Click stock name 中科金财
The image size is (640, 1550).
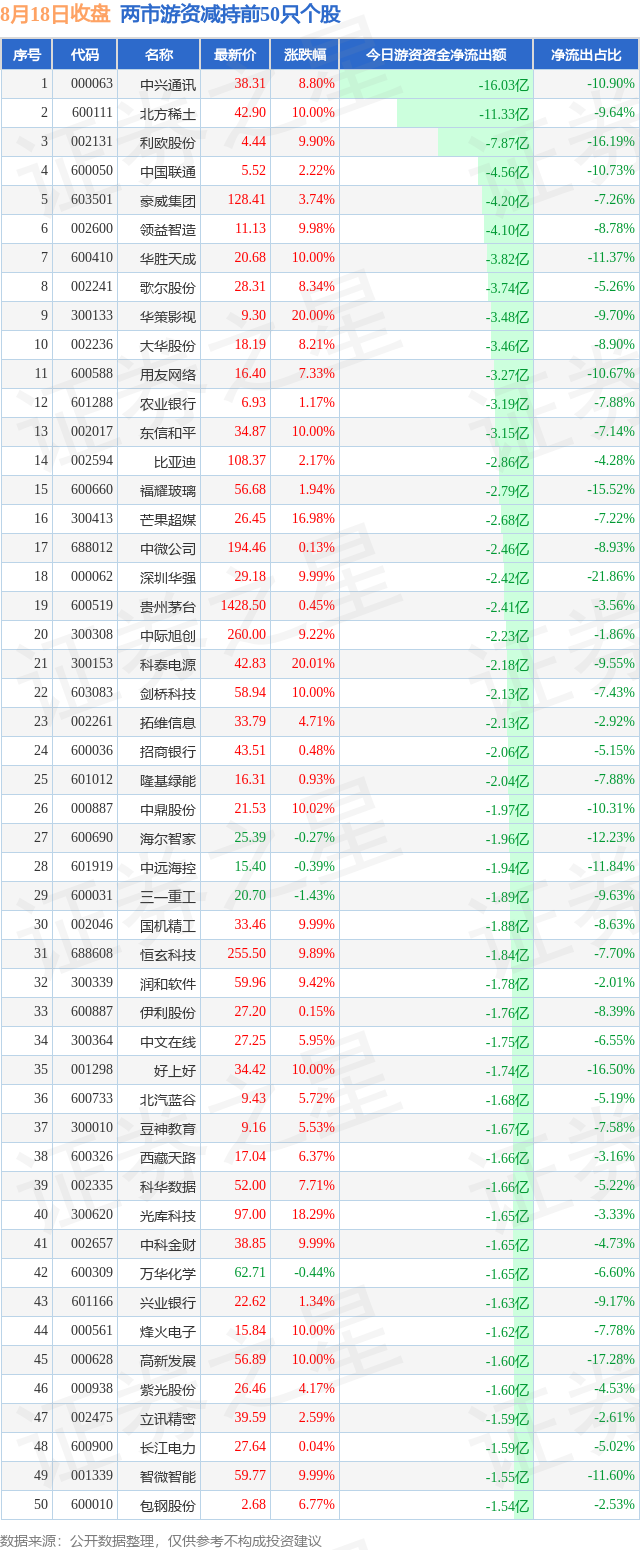point(168,1245)
